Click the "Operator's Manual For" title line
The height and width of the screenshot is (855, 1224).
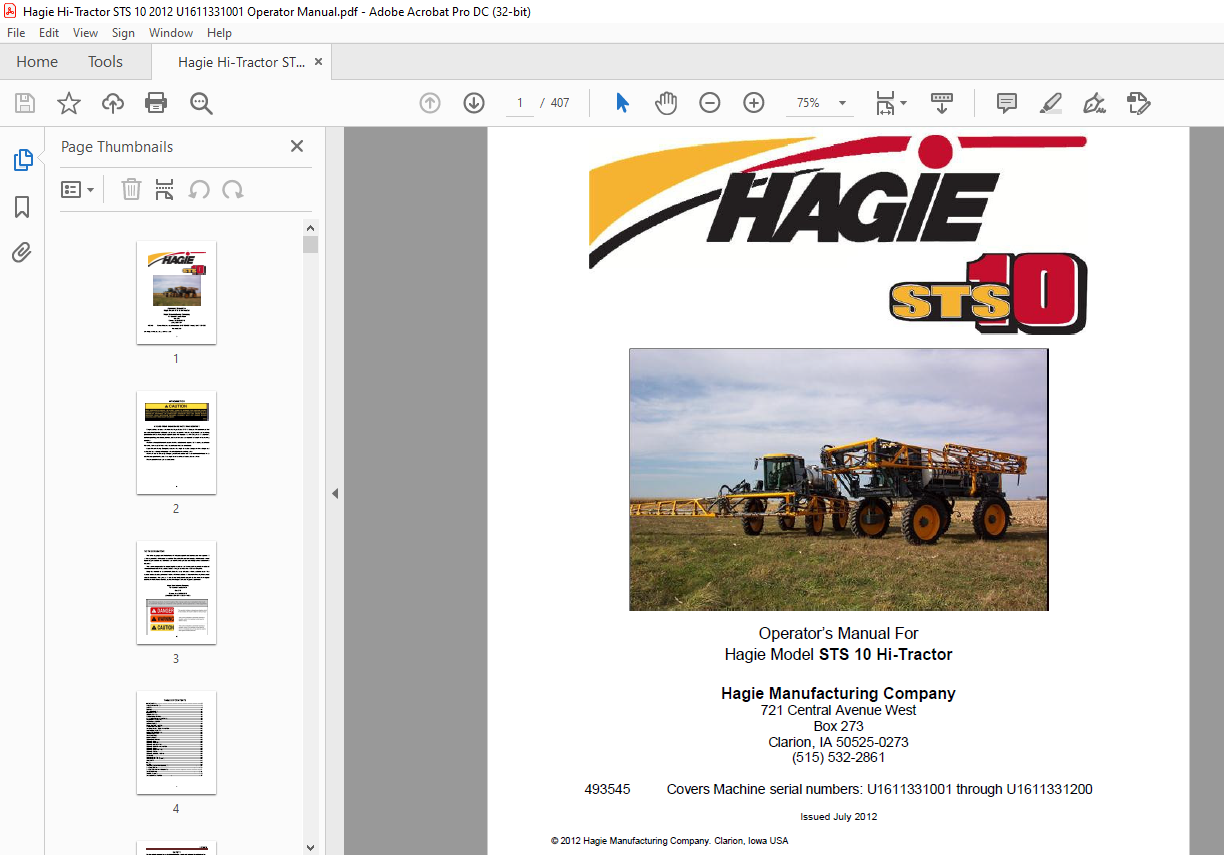(838, 633)
